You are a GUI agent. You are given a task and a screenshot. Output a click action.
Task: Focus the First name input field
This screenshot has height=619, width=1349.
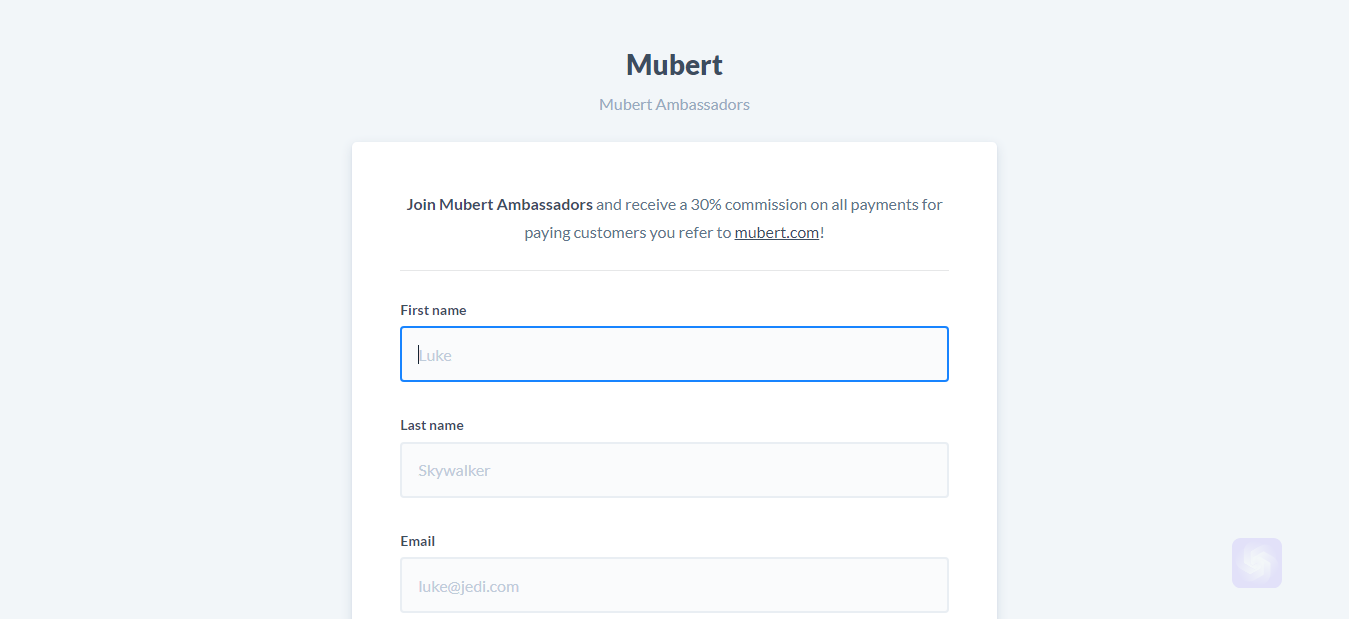[674, 354]
